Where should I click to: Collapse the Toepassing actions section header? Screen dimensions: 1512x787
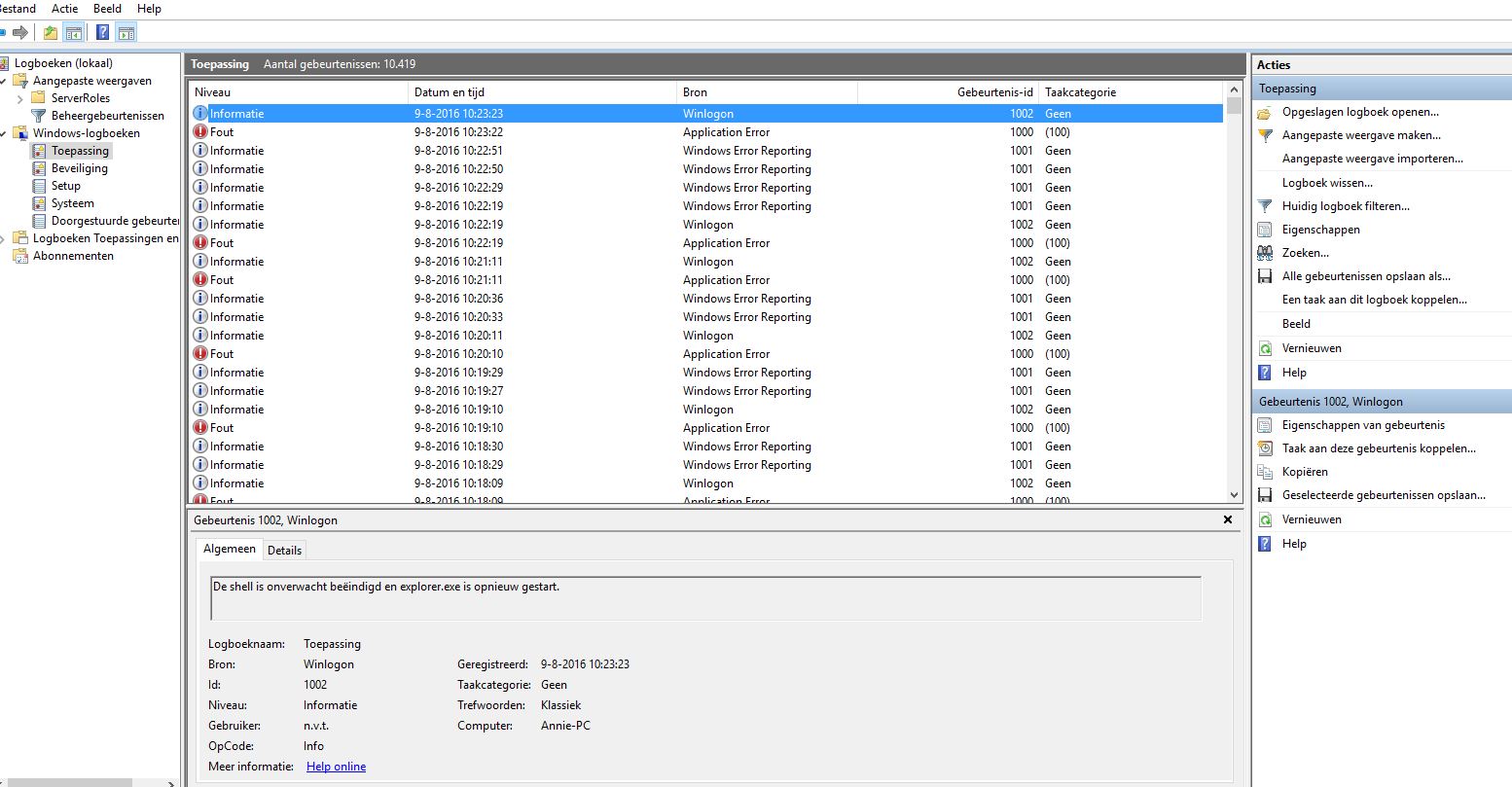[1382, 89]
